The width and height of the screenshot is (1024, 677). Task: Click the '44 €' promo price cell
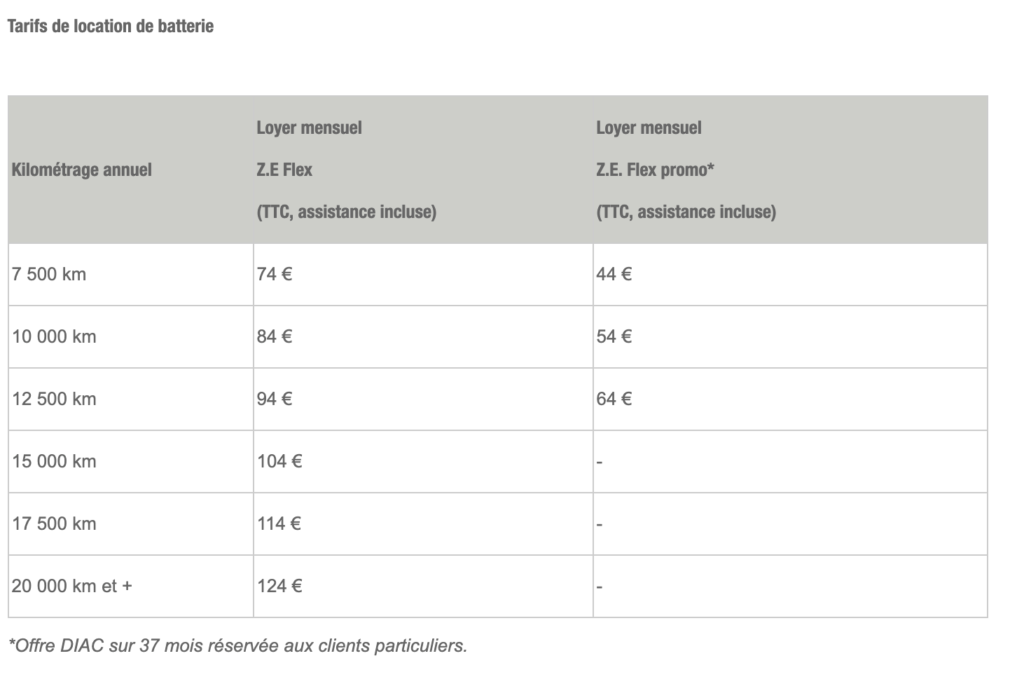(790, 274)
